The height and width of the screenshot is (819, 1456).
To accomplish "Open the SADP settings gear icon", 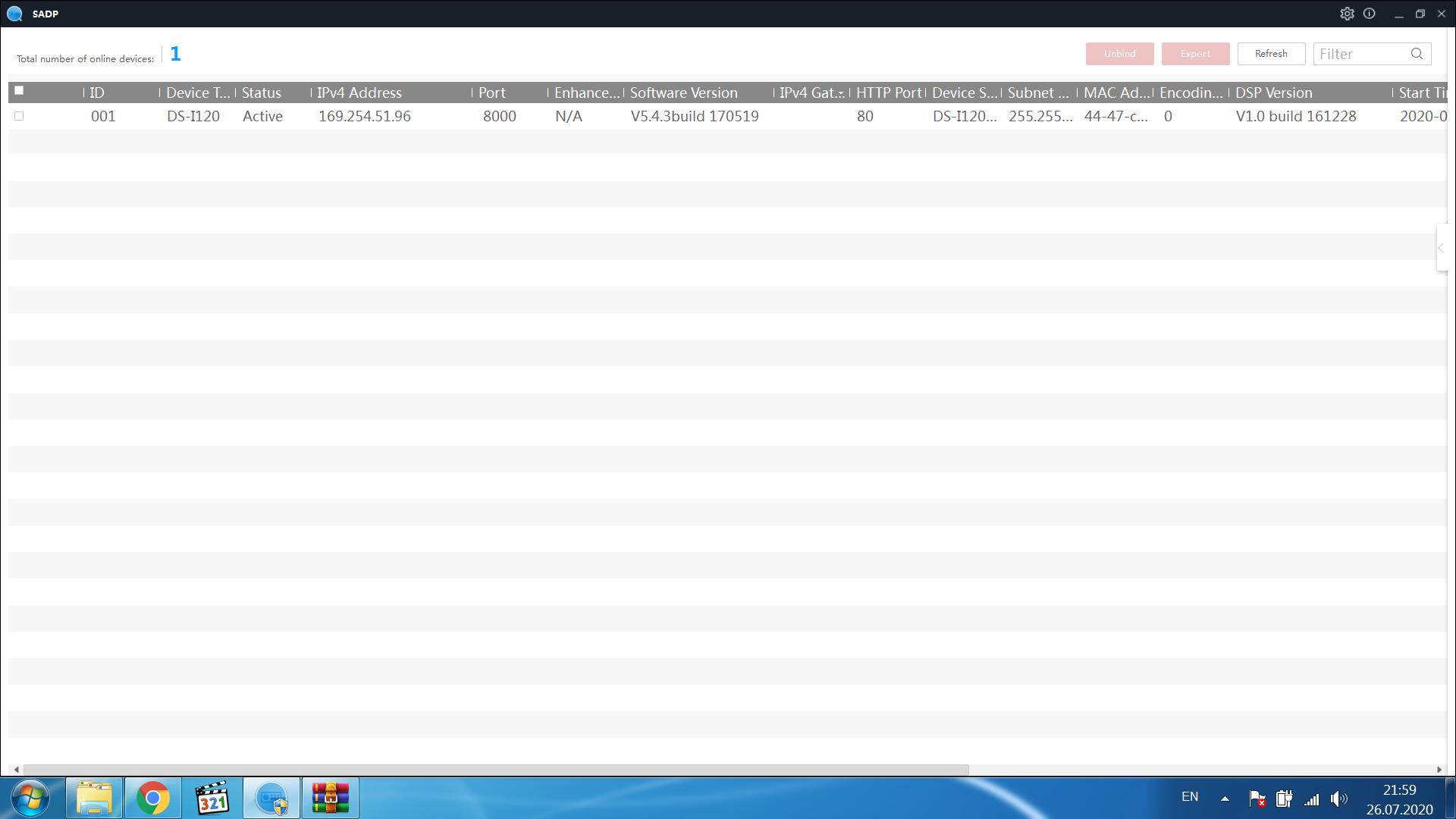I will [x=1347, y=14].
